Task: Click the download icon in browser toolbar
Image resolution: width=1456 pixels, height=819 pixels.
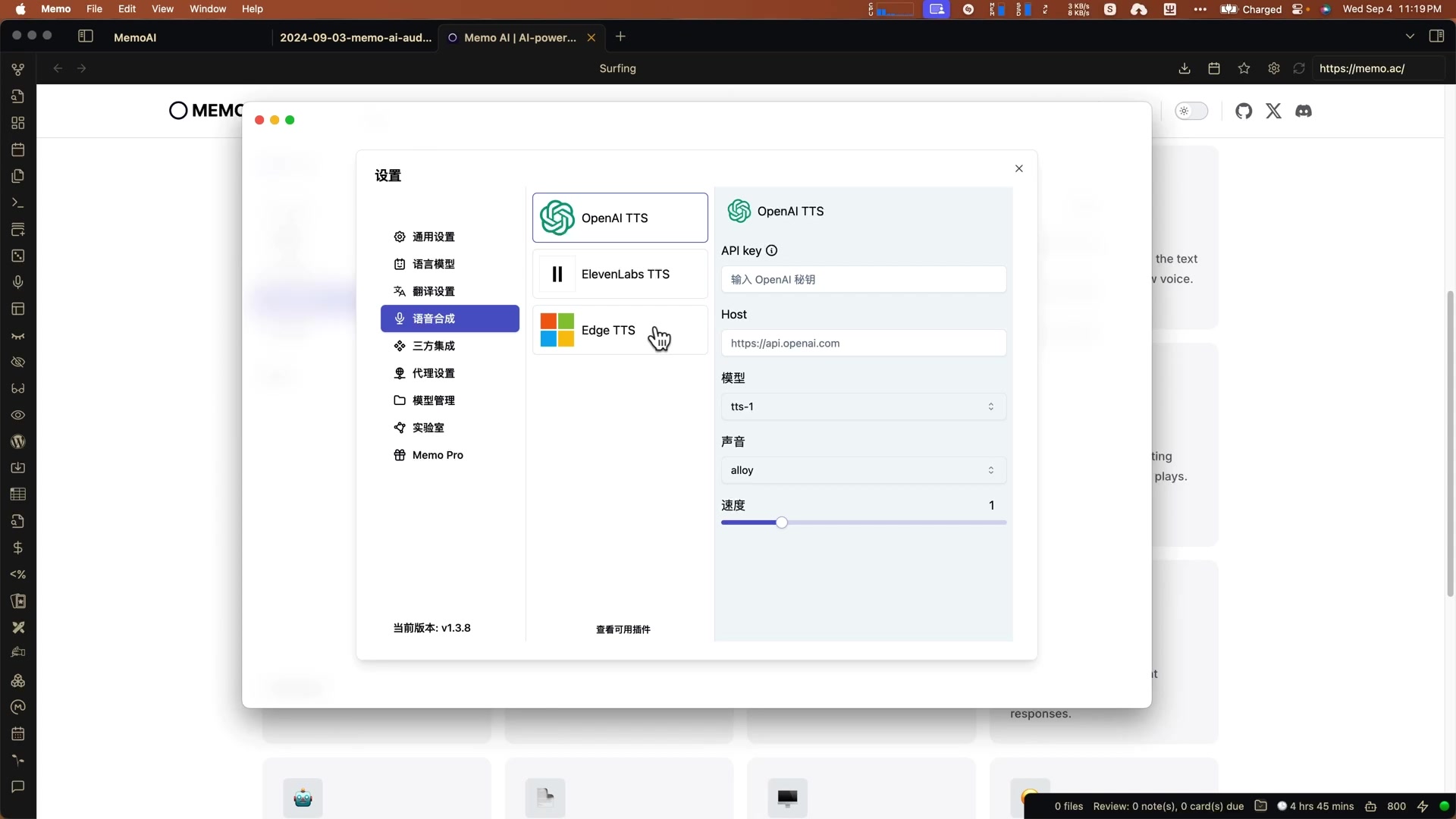Action: (x=1185, y=68)
